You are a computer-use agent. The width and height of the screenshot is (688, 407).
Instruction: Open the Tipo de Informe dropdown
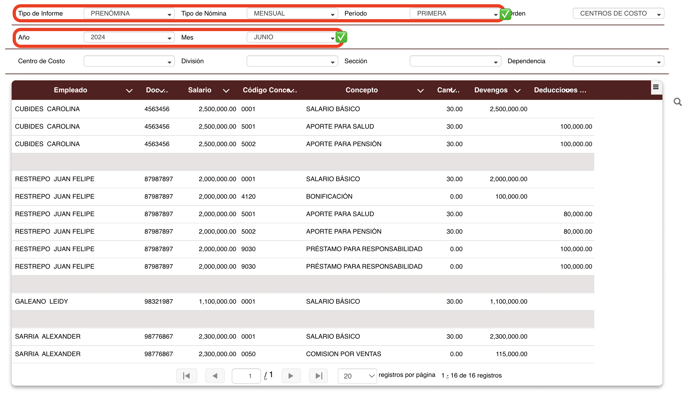[x=129, y=14]
